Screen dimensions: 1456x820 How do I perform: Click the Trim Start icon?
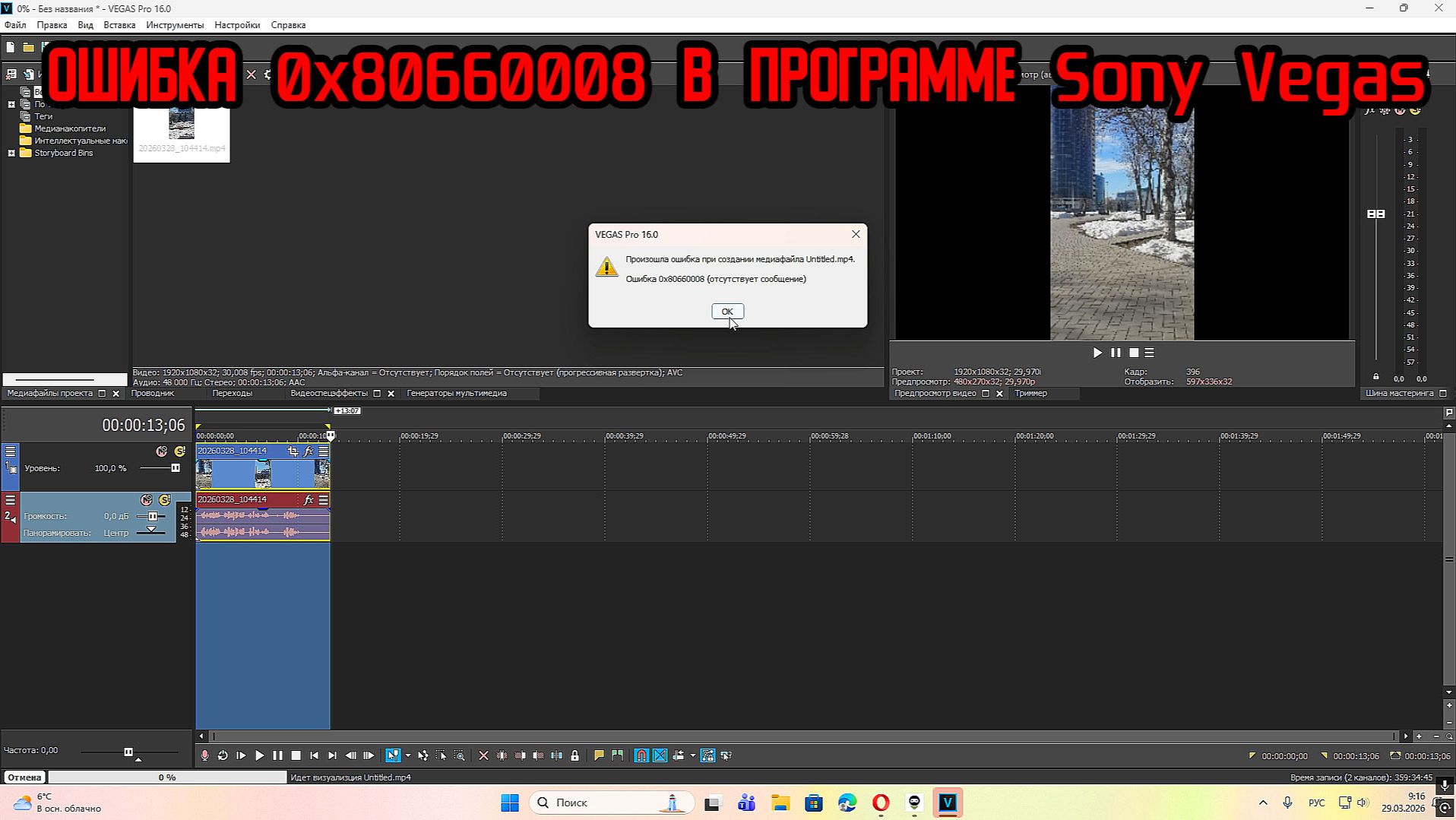[520, 755]
